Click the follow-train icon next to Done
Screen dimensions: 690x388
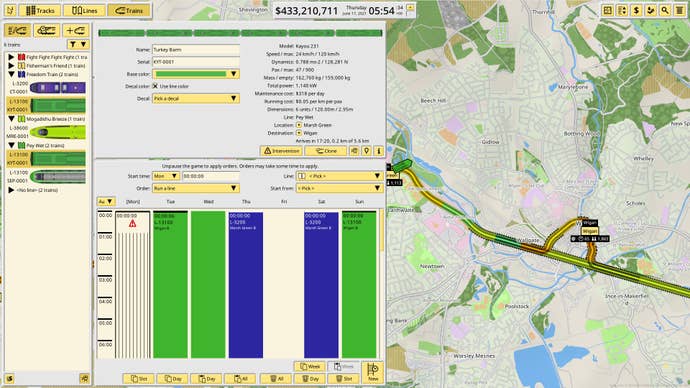(354, 151)
